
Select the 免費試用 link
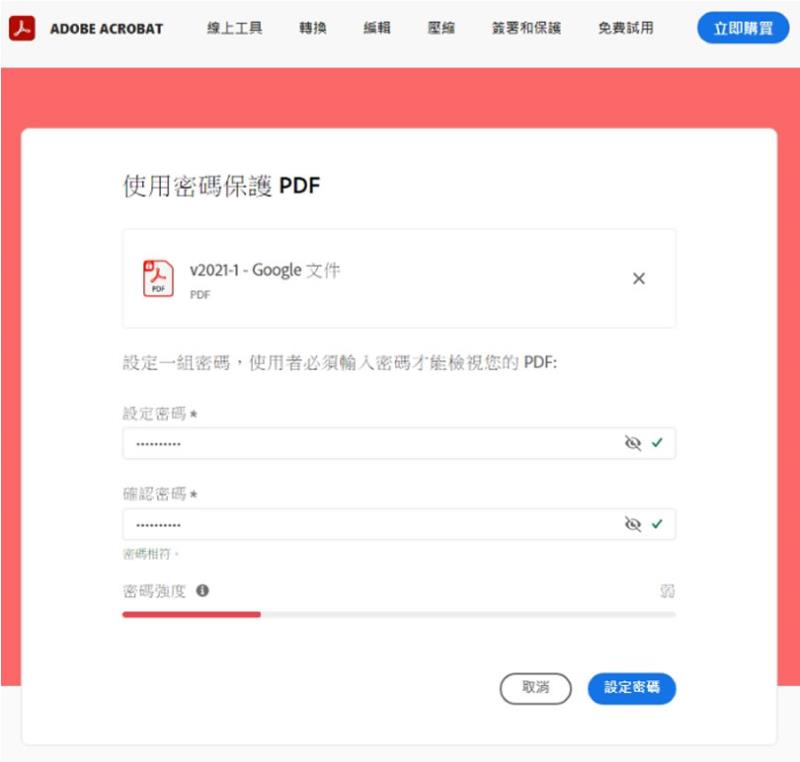(626, 28)
